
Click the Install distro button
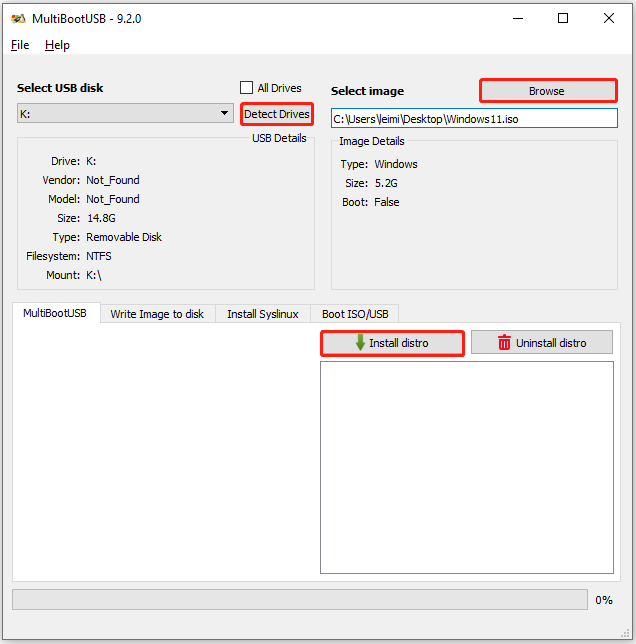(393, 343)
